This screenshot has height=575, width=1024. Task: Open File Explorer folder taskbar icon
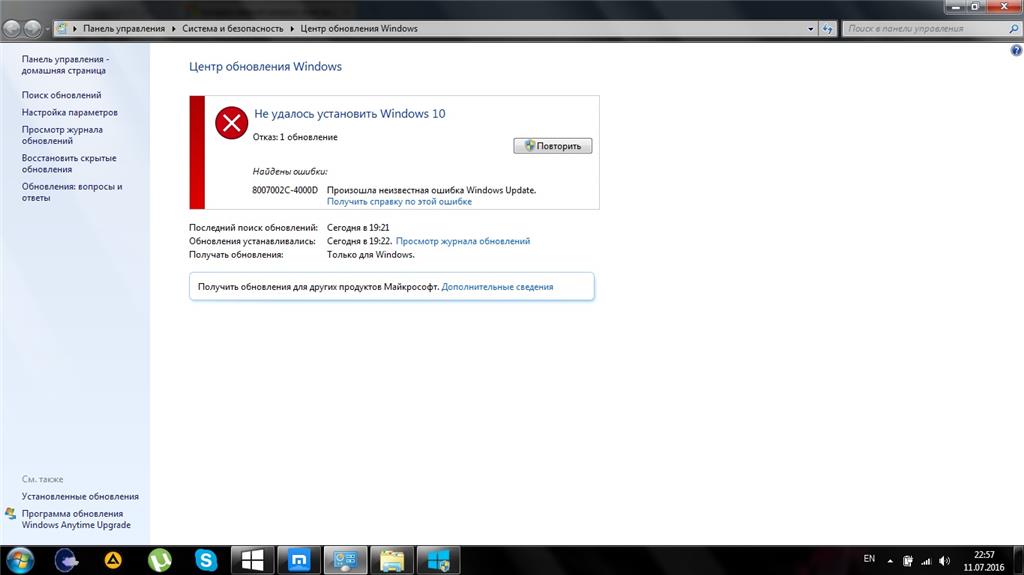pyautogui.click(x=392, y=561)
